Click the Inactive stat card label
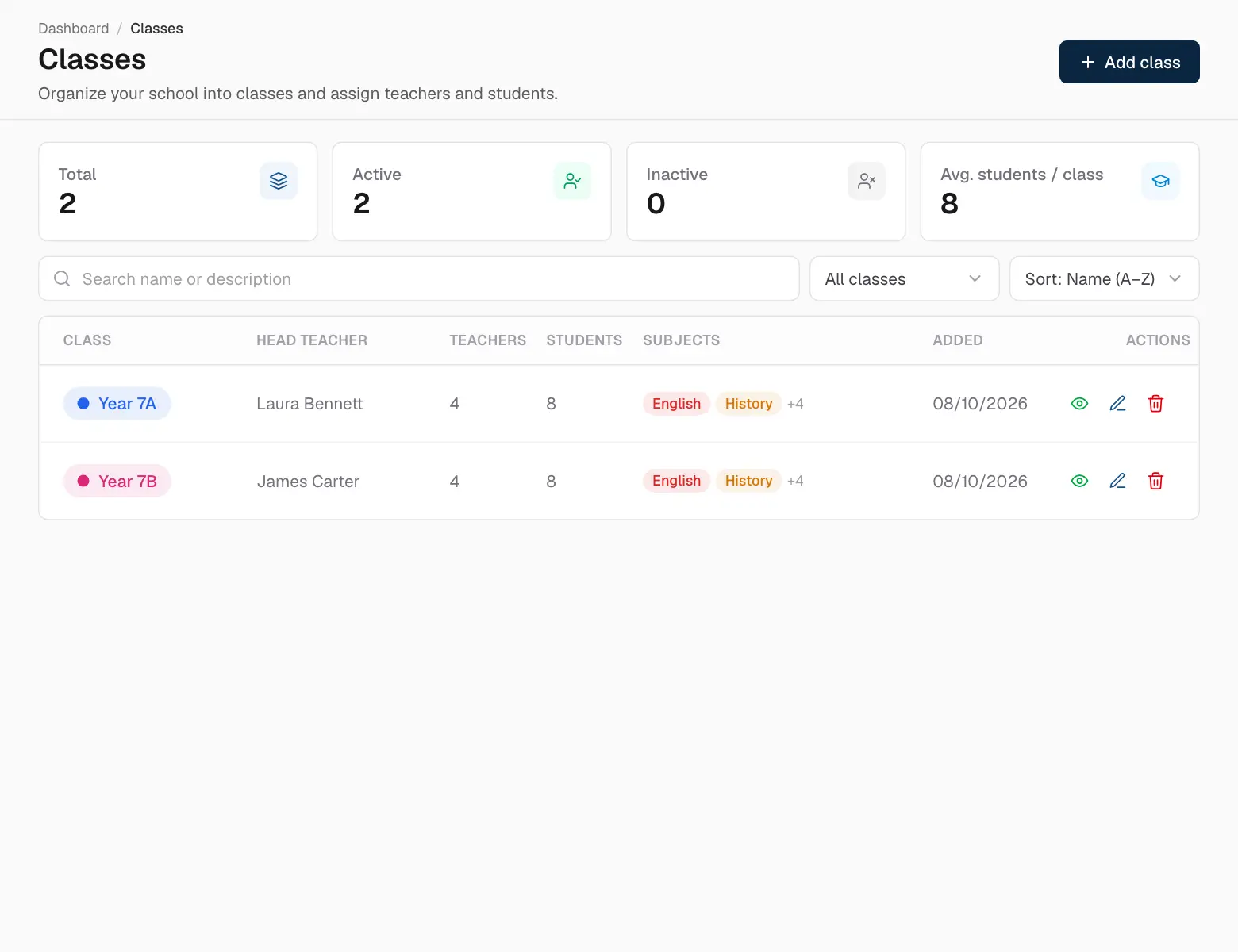 (677, 175)
